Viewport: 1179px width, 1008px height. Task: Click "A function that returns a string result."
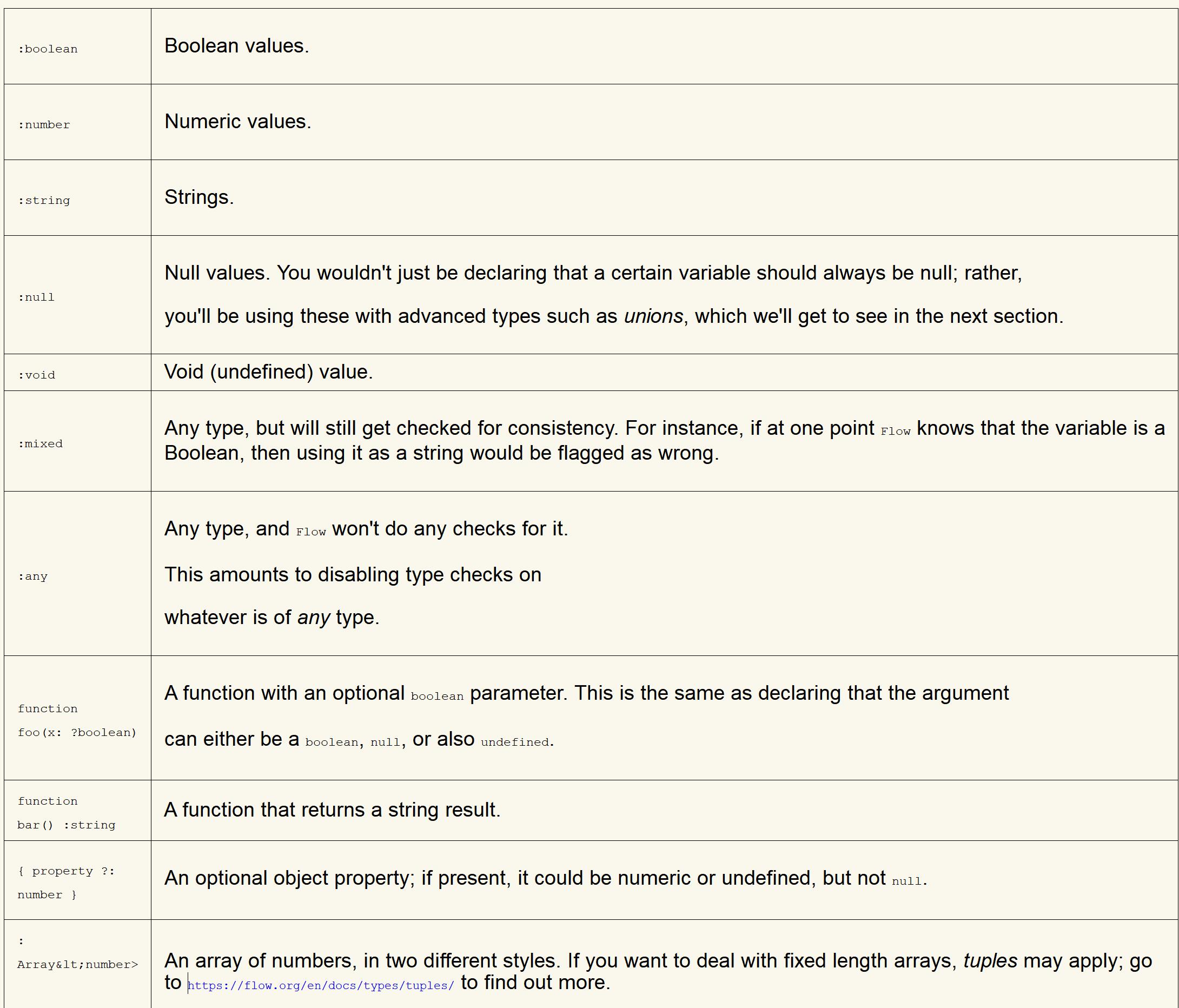[332, 810]
